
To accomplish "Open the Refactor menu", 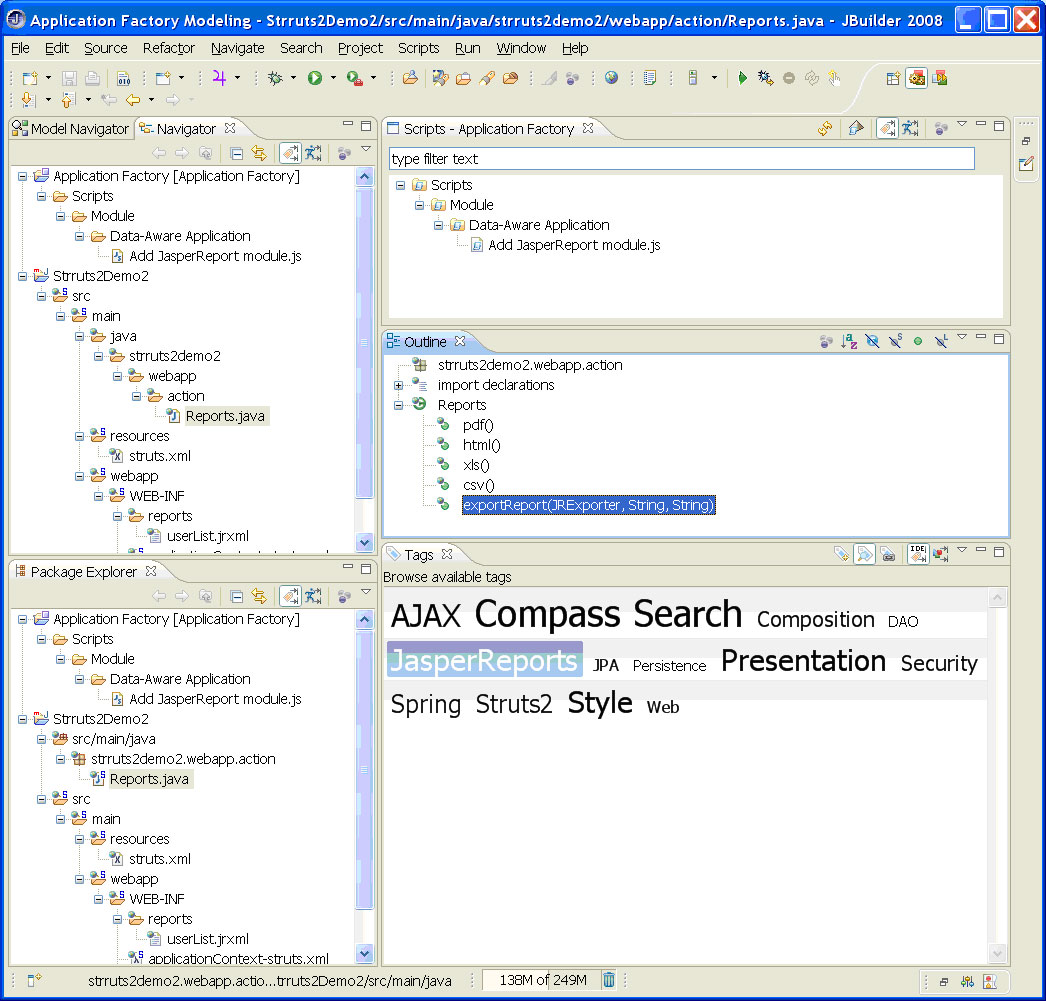I will pyautogui.click(x=169, y=48).
